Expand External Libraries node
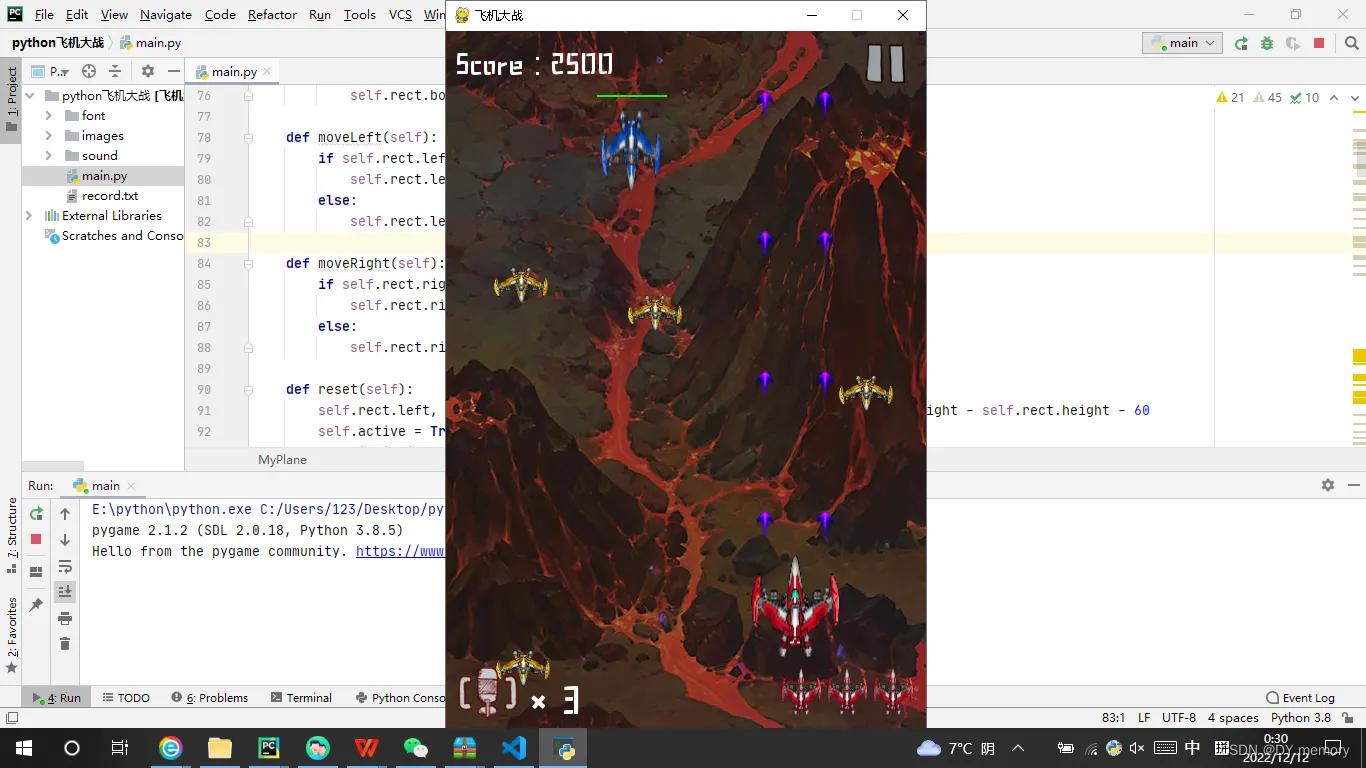Viewport: 1366px width, 768px height. pyautogui.click(x=29, y=215)
